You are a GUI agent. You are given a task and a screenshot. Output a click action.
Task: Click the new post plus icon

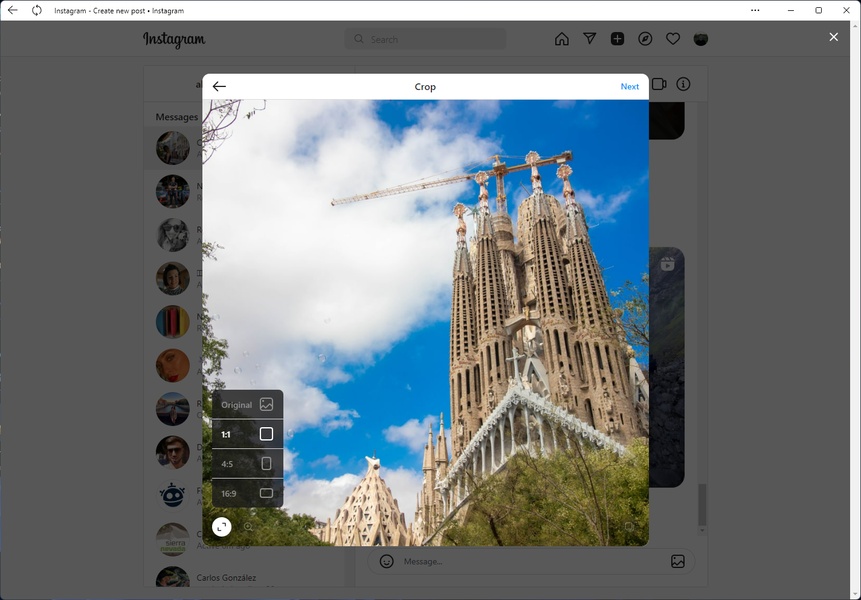click(617, 39)
